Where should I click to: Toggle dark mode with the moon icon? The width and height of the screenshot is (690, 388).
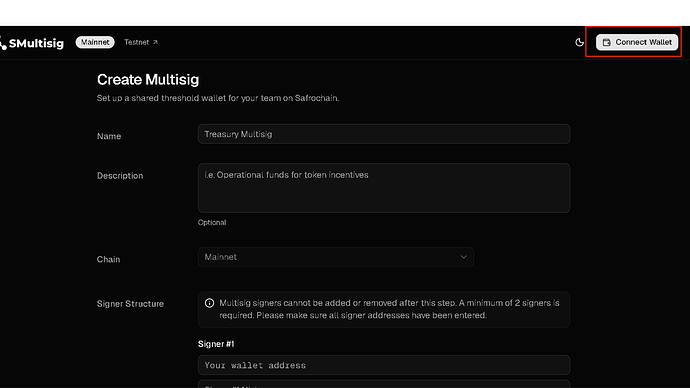pyautogui.click(x=580, y=42)
